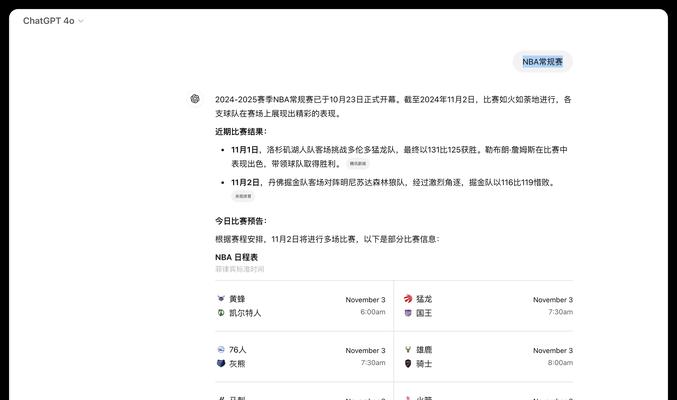This screenshot has height=400, width=677.
Task: Click the 雄鹿 Bucks team logo
Action: point(408,349)
